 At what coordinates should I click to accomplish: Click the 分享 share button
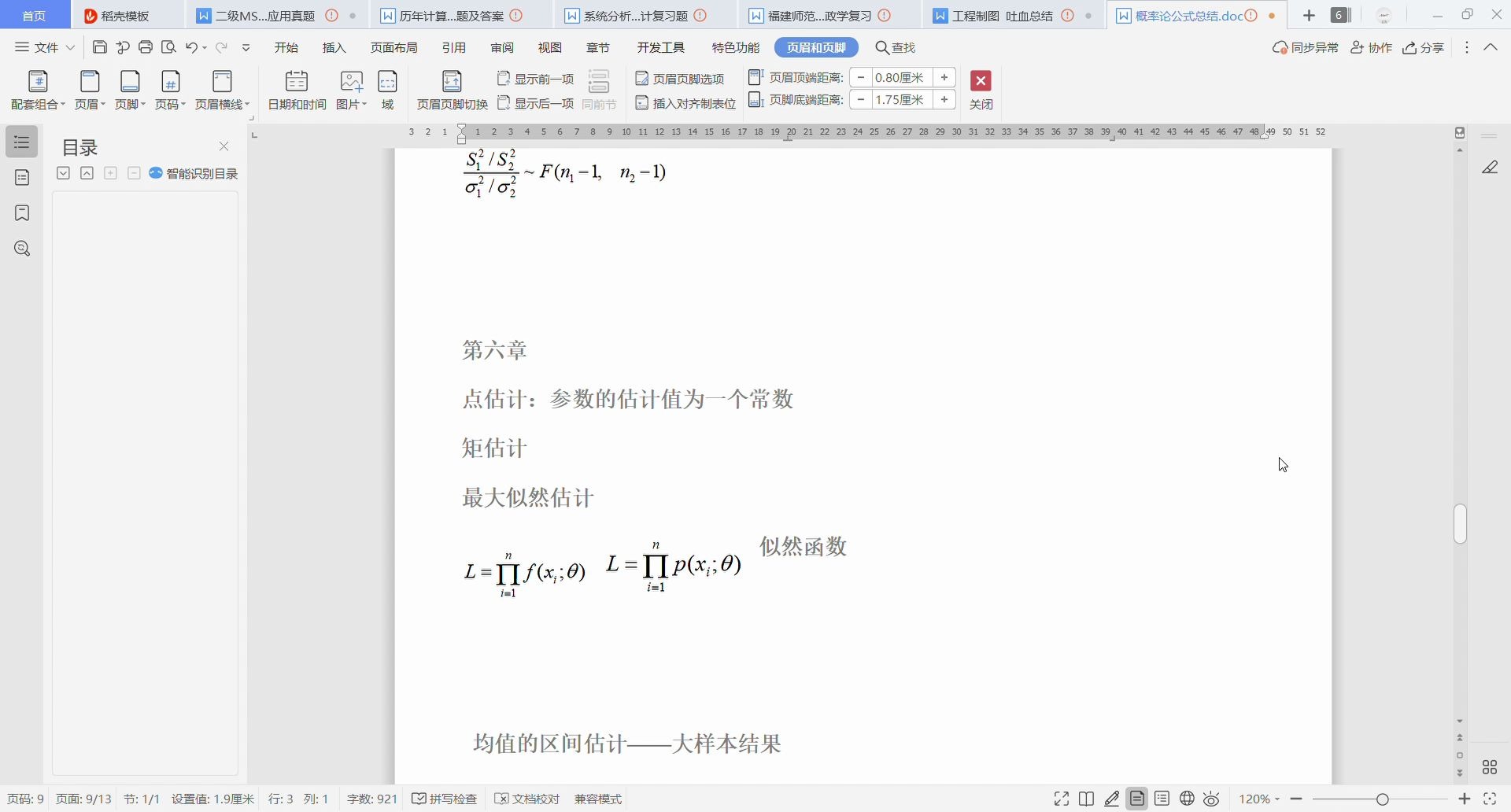[1424, 48]
